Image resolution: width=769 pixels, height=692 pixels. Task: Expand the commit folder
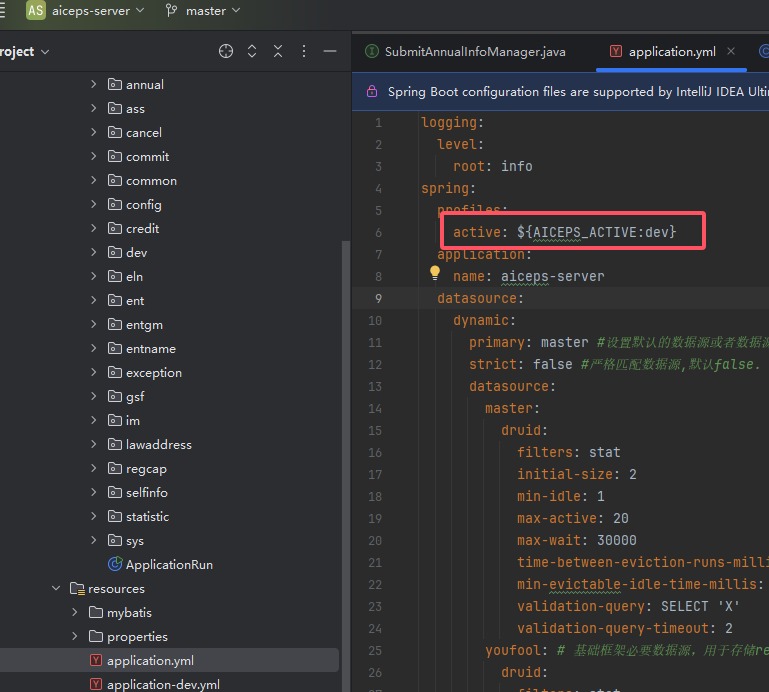pyautogui.click(x=94, y=156)
